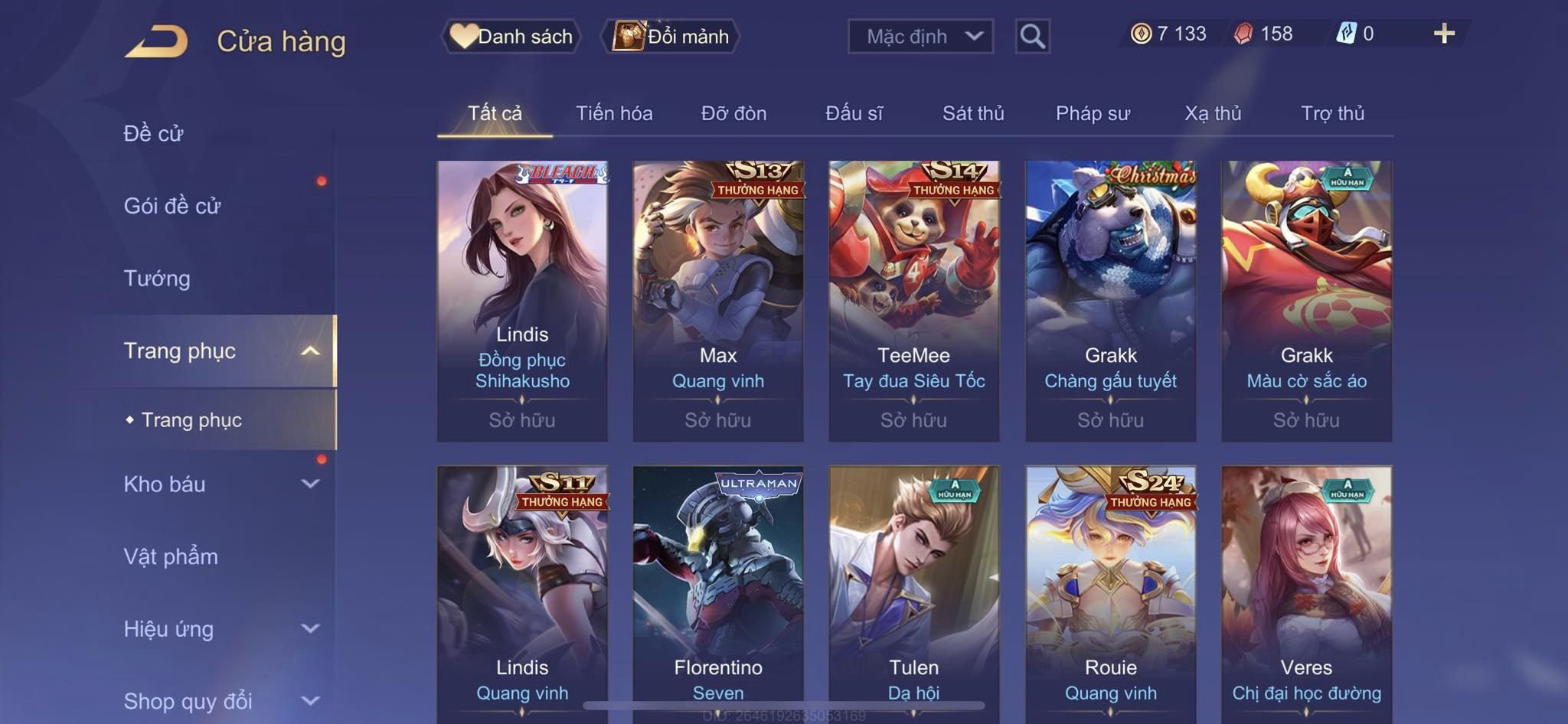Open Tướng in the sidebar
1568x724 pixels.
157,279
